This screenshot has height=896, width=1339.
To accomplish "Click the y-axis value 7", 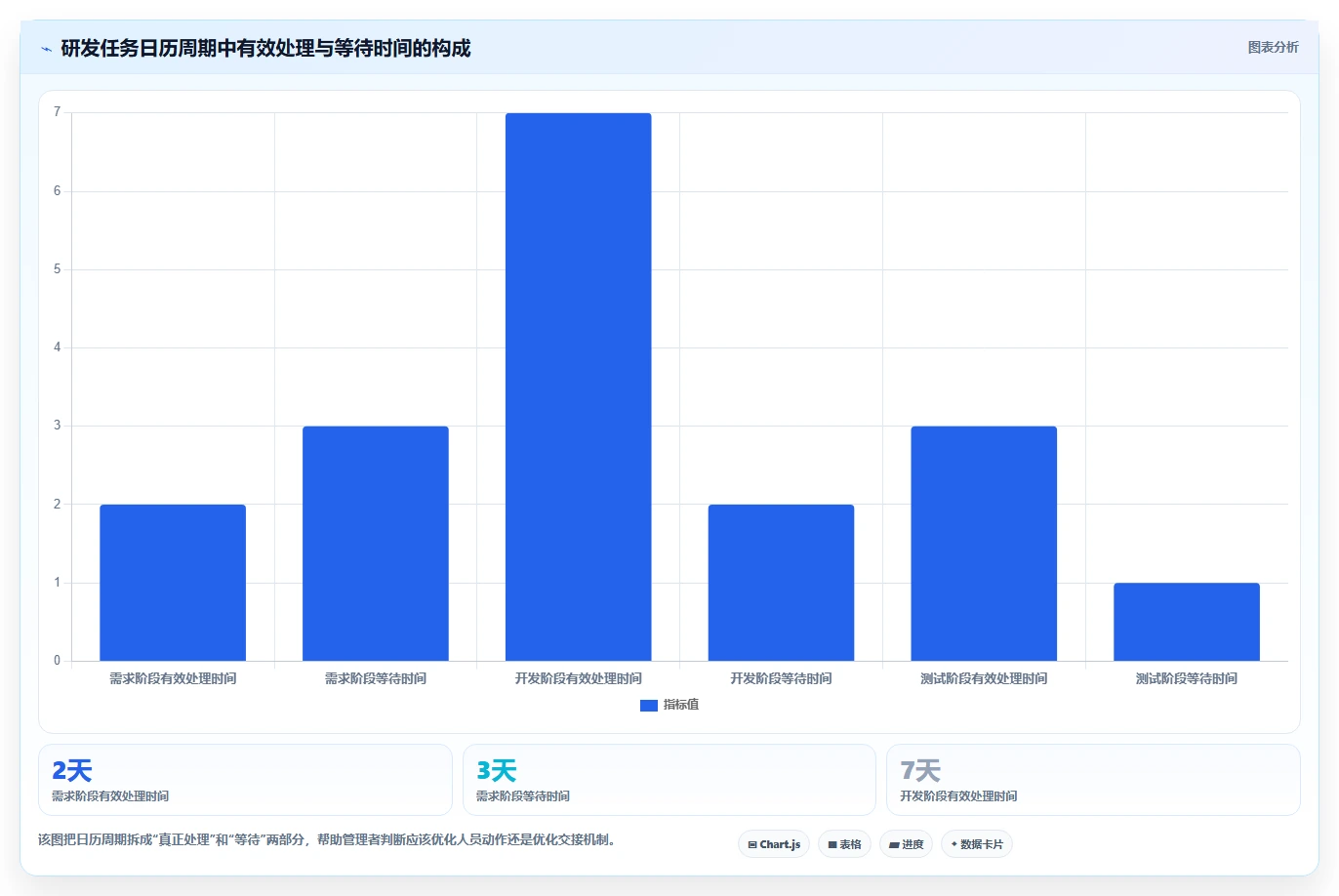I will (57, 112).
